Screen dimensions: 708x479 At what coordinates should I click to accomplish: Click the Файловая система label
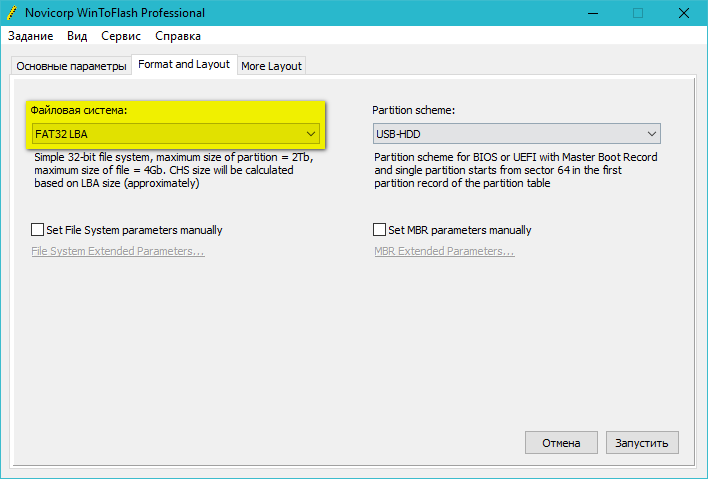79,110
